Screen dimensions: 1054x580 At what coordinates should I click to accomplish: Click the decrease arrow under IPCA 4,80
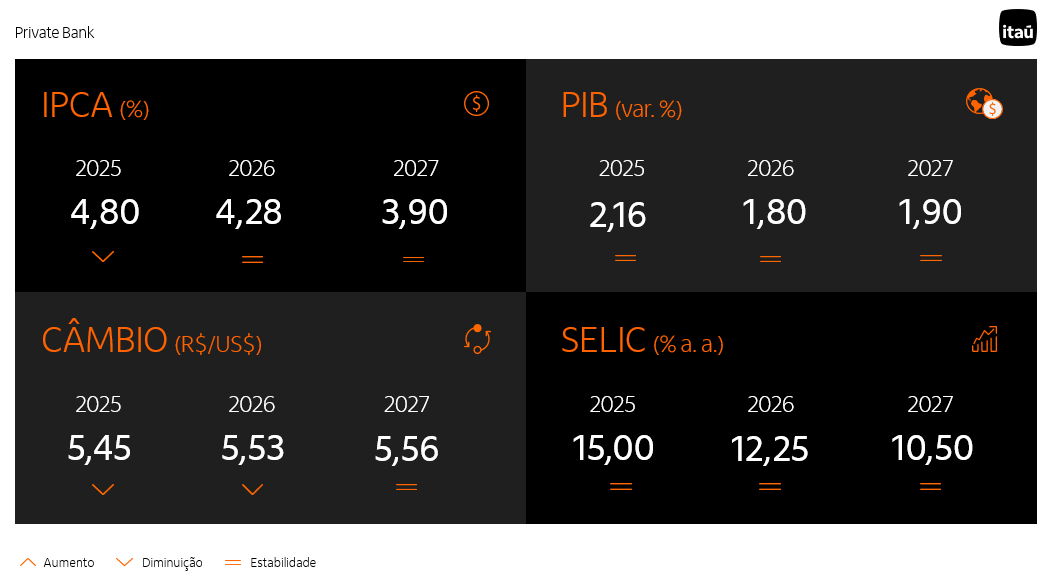coord(102,257)
